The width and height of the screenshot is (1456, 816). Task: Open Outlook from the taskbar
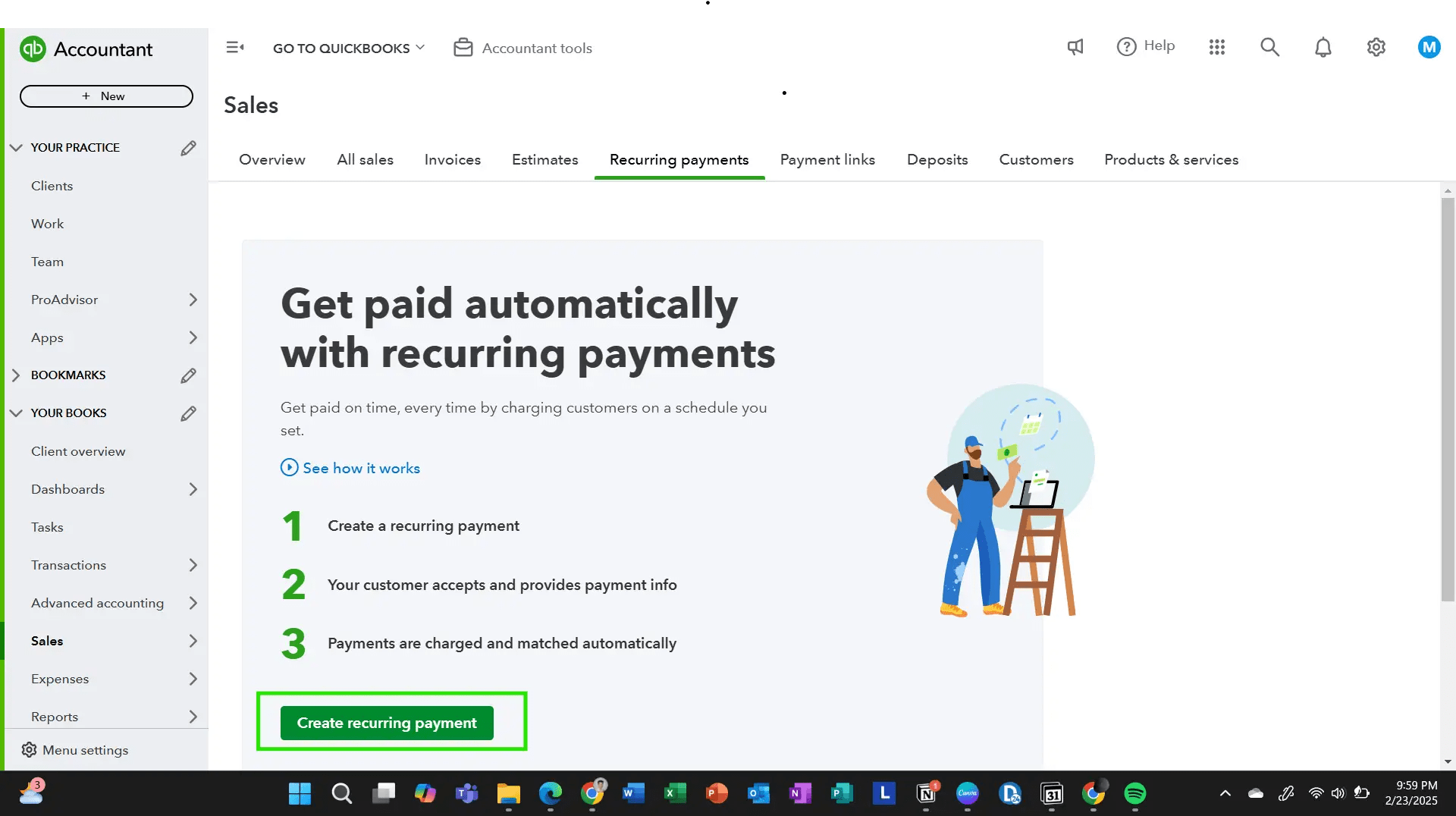point(758,794)
